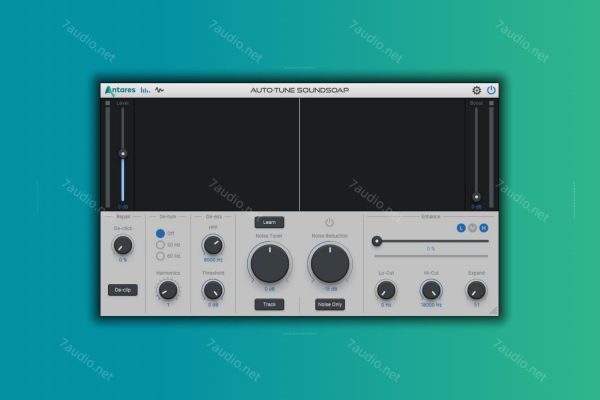Click the 18000 Hz Hi-Cut value
600x400 pixels.
tap(431, 305)
